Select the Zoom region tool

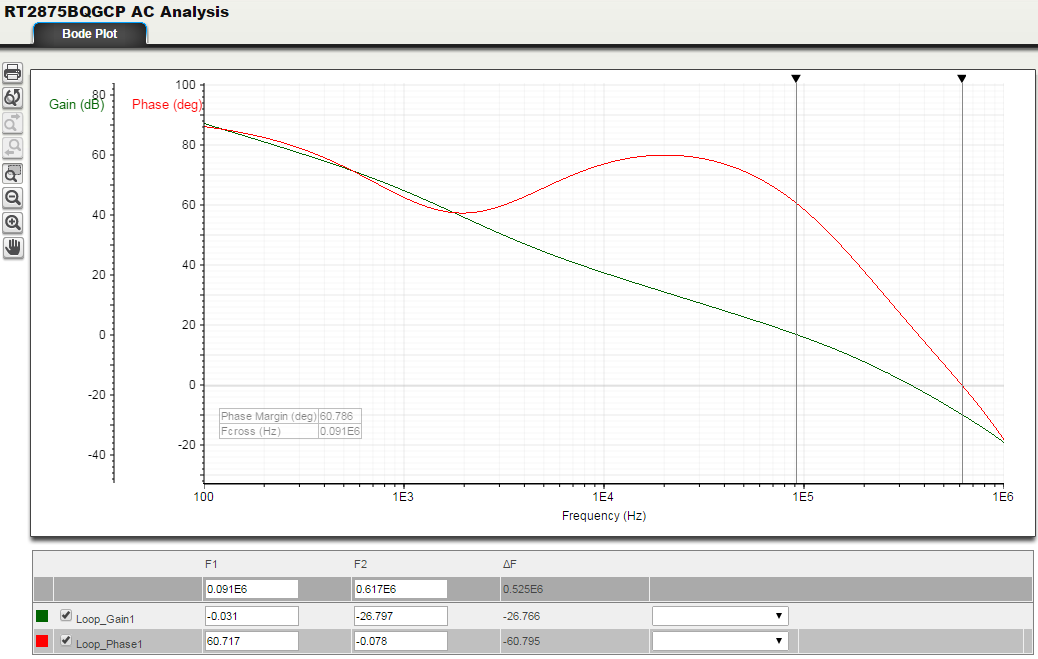click(13, 173)
